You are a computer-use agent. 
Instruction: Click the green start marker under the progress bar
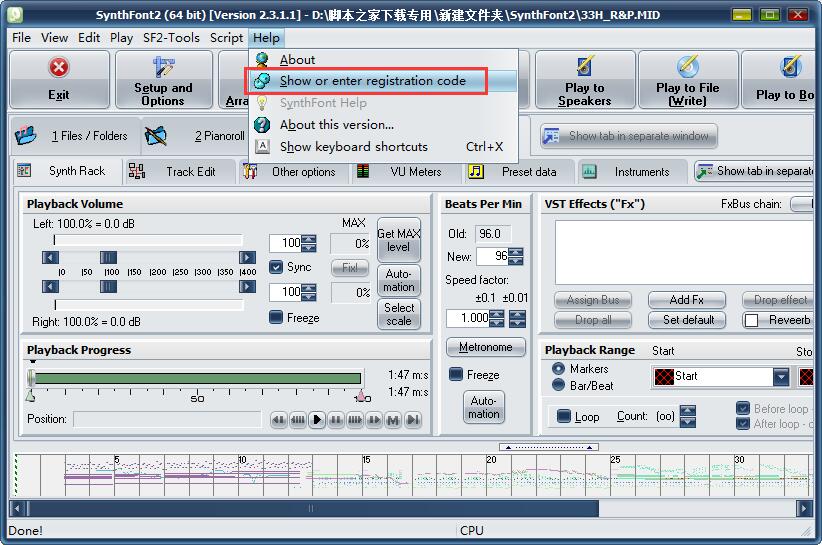30,396
